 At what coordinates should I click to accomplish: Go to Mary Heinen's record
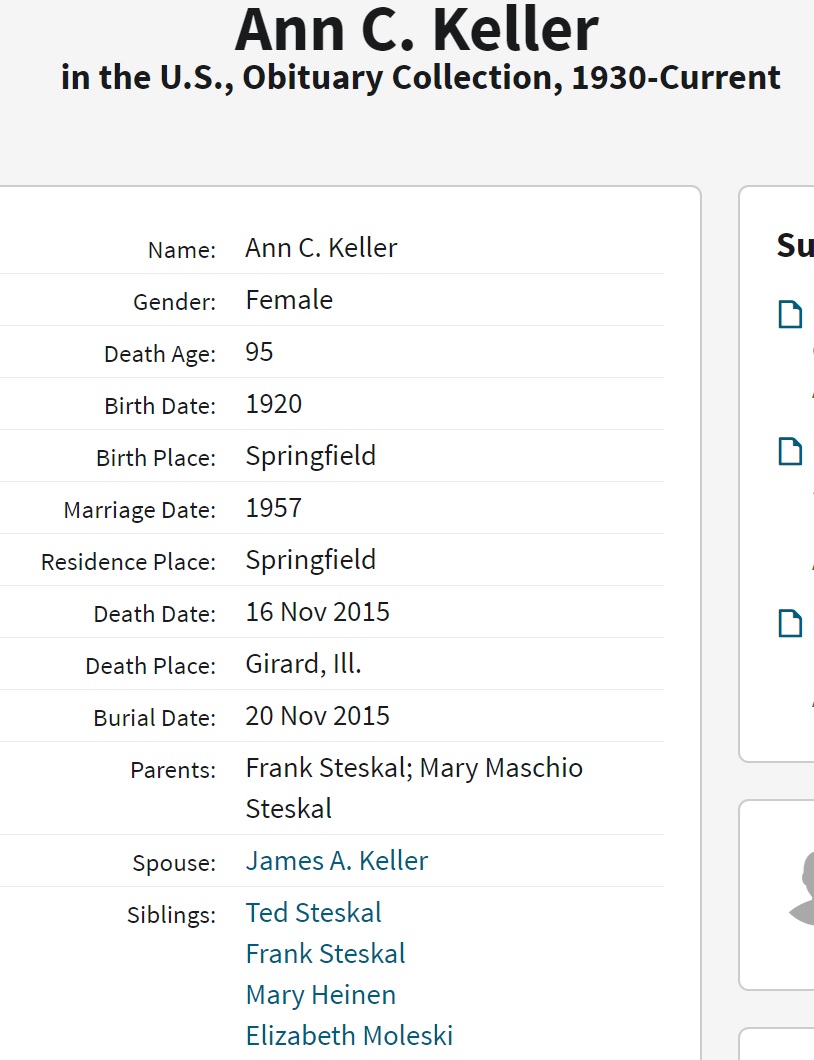(x=321, y=995)
